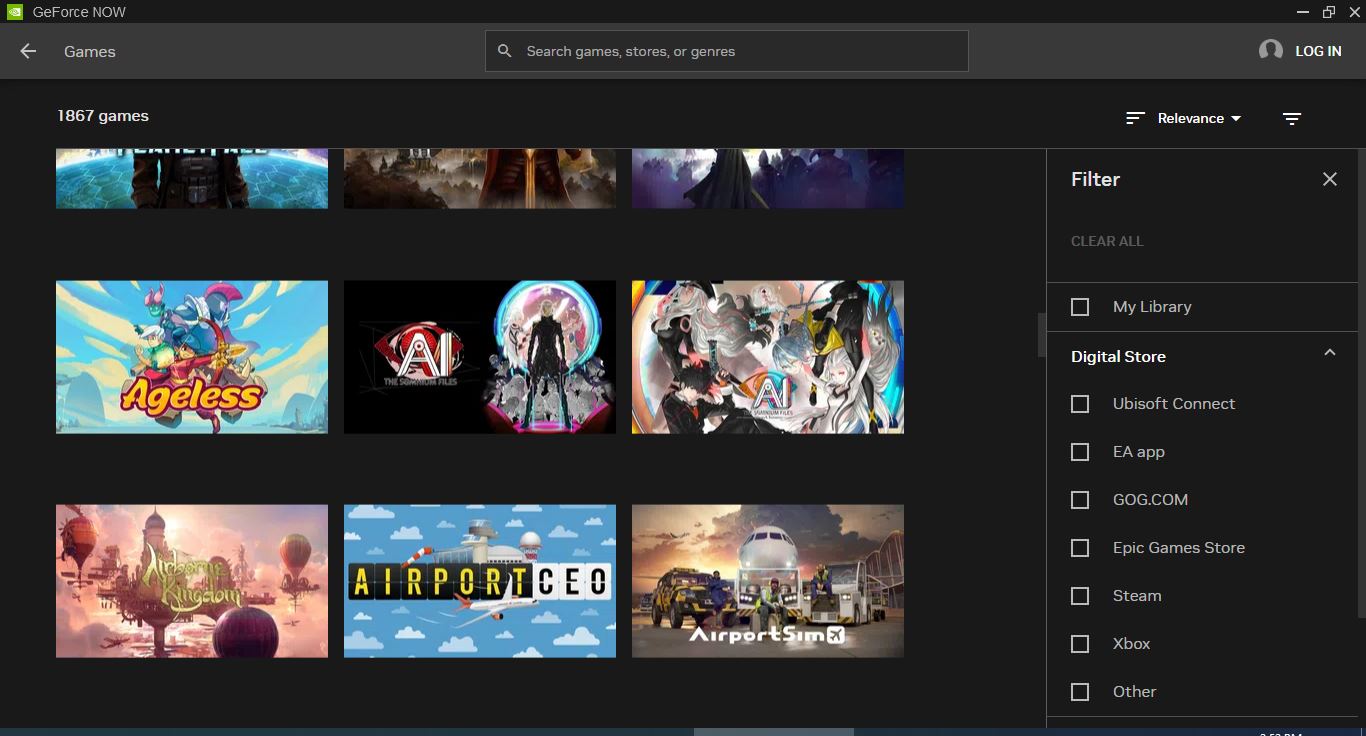Go back using the arrow icon
Viewport: 1366px width, 736px height.
28,51
